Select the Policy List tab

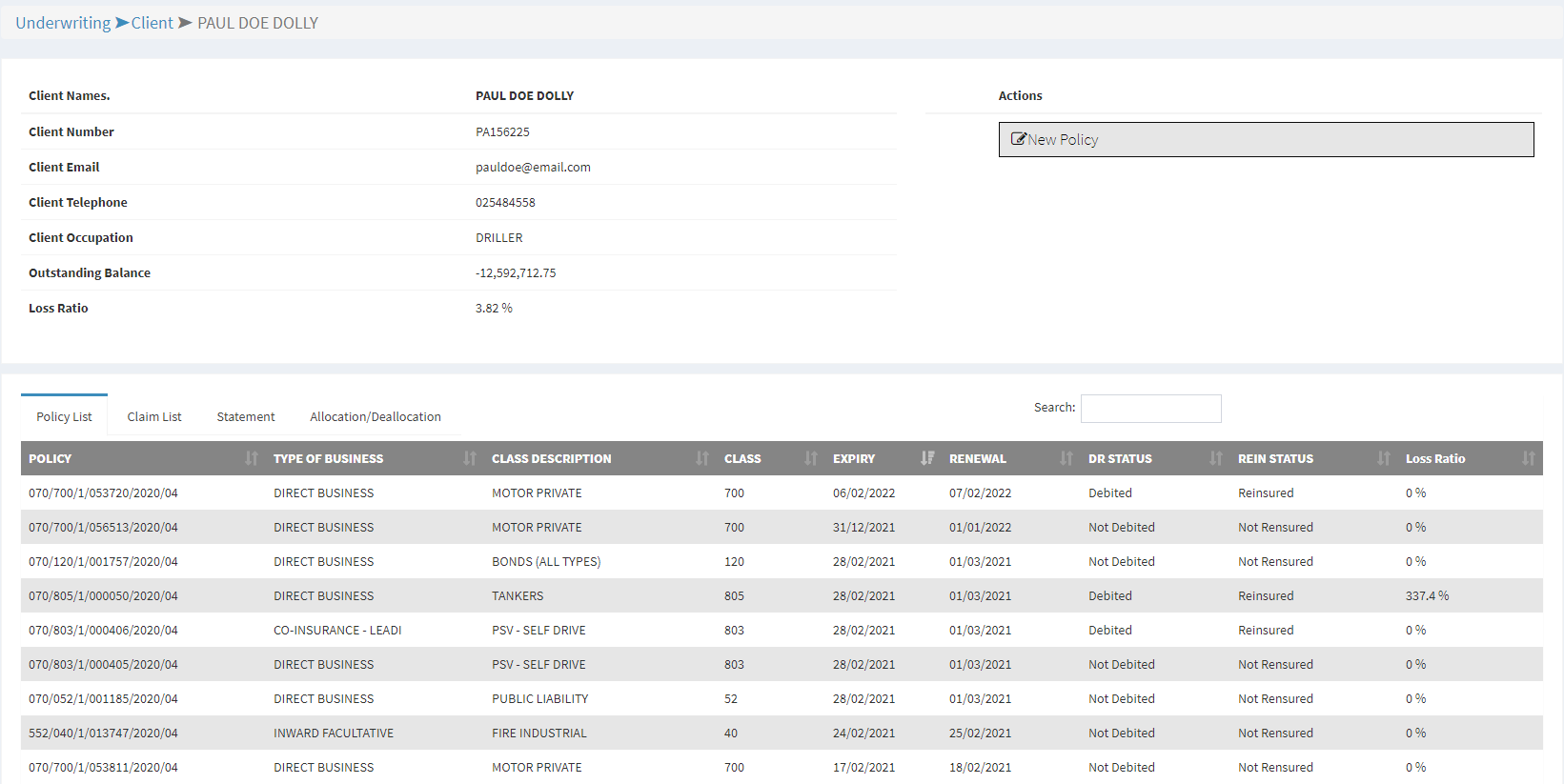64,416
